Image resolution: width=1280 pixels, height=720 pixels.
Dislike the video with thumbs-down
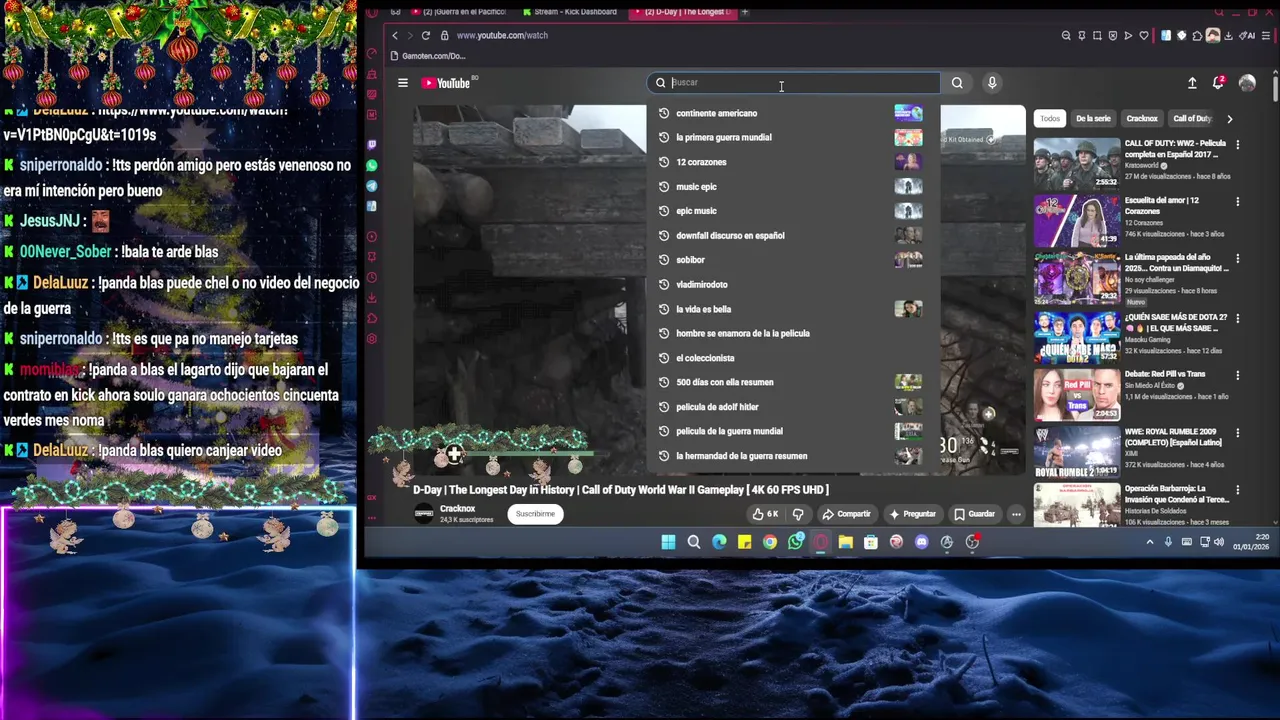[x=798, y=514]
